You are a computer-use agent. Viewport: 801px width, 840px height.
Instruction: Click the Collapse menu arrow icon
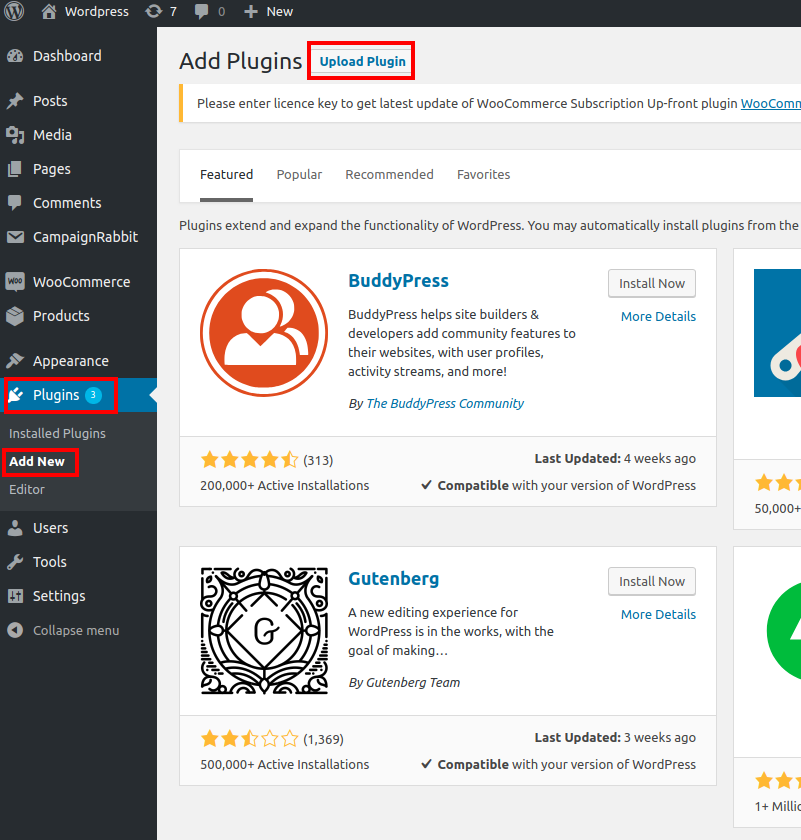point(16,630)
